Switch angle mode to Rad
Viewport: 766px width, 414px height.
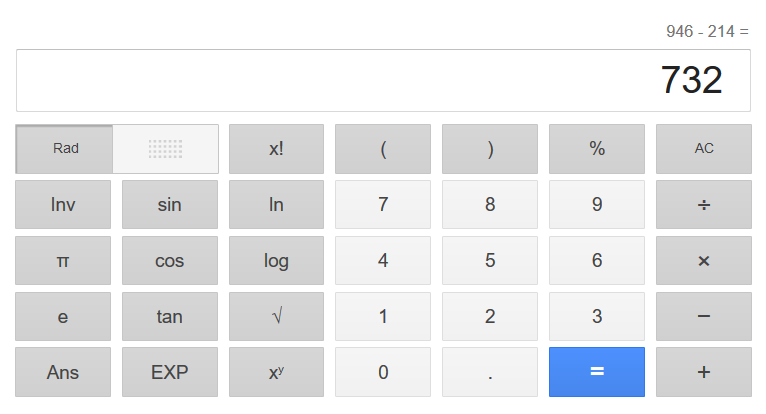tap(66, 149)
